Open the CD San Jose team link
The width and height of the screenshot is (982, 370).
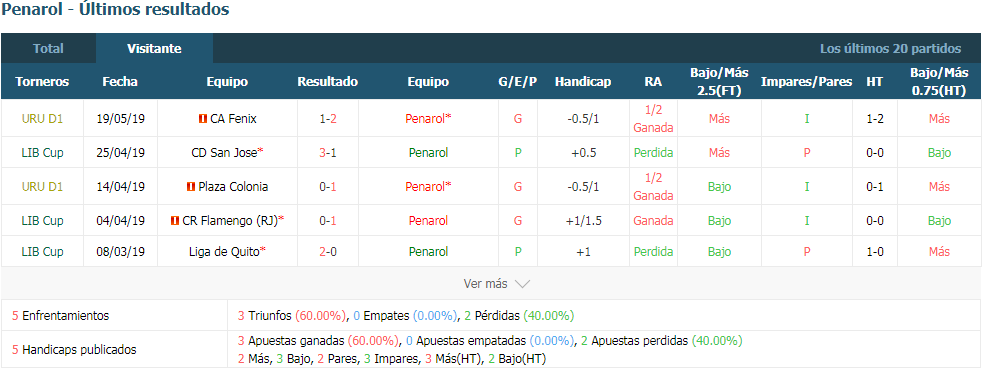click(224, 152)
